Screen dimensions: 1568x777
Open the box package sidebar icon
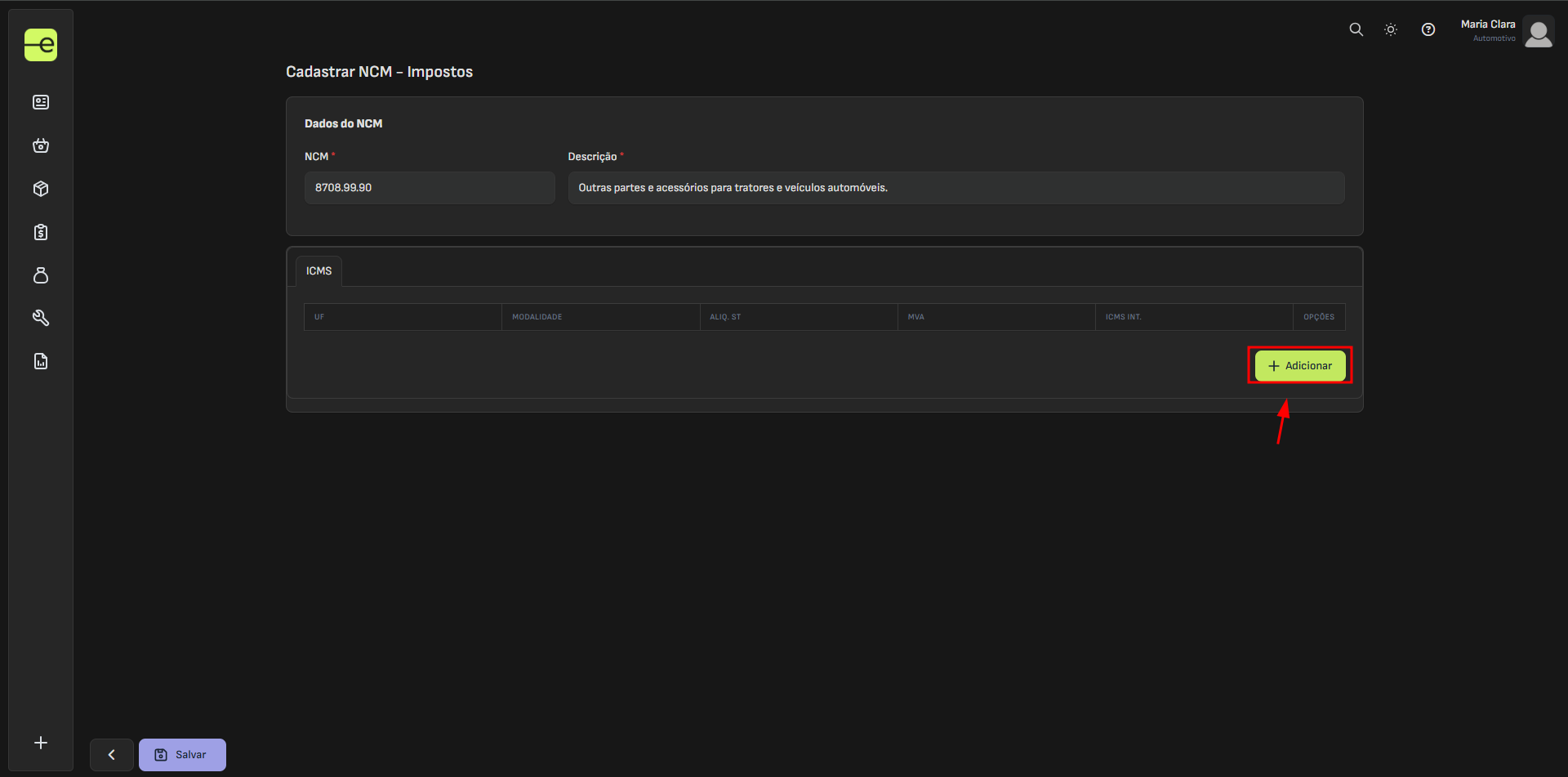point(41,189)
